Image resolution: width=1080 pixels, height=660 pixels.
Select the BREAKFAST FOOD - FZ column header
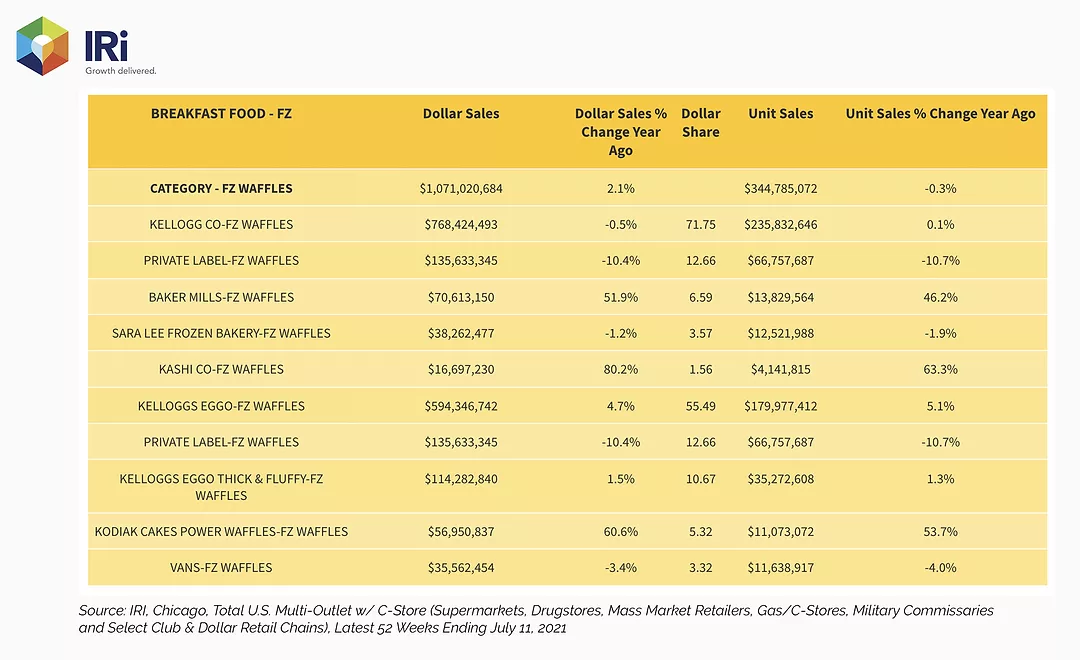click(x=221, y=114)
